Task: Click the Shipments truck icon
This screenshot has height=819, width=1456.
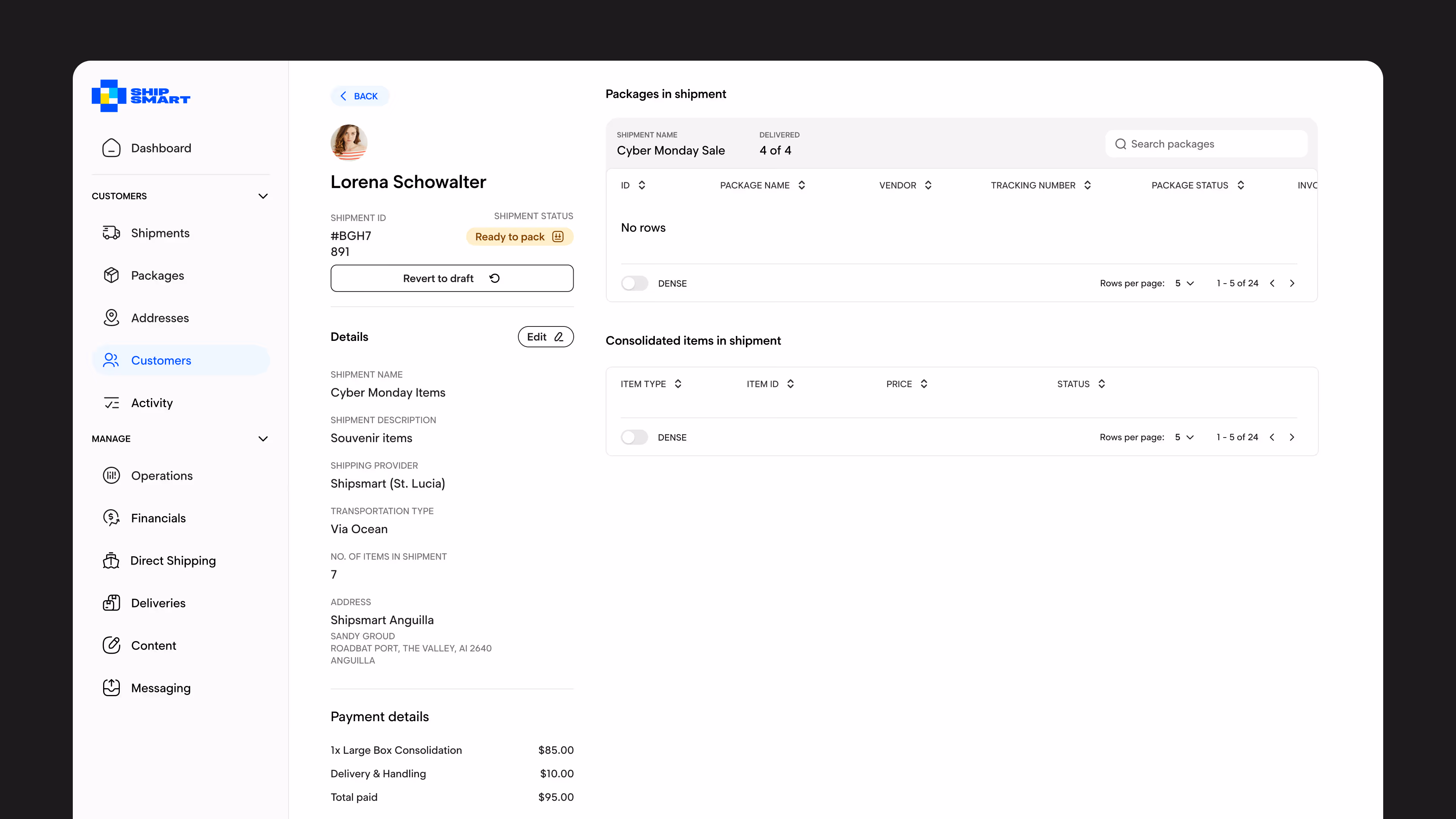Action: pos(111,233)
